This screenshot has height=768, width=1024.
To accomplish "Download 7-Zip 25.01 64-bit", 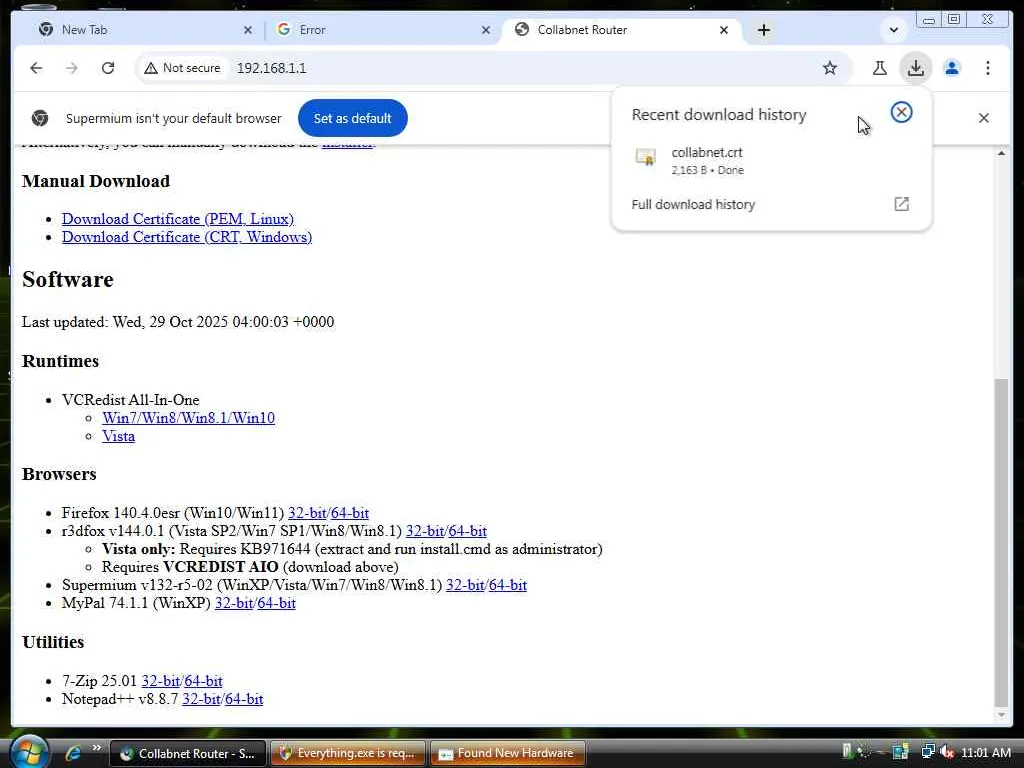I will [203, 681].
